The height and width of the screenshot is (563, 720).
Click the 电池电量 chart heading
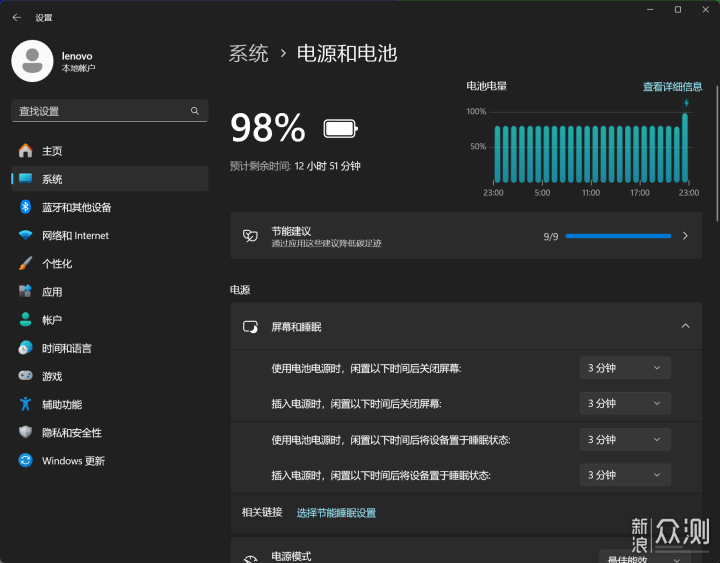click(x=487, y=86)
